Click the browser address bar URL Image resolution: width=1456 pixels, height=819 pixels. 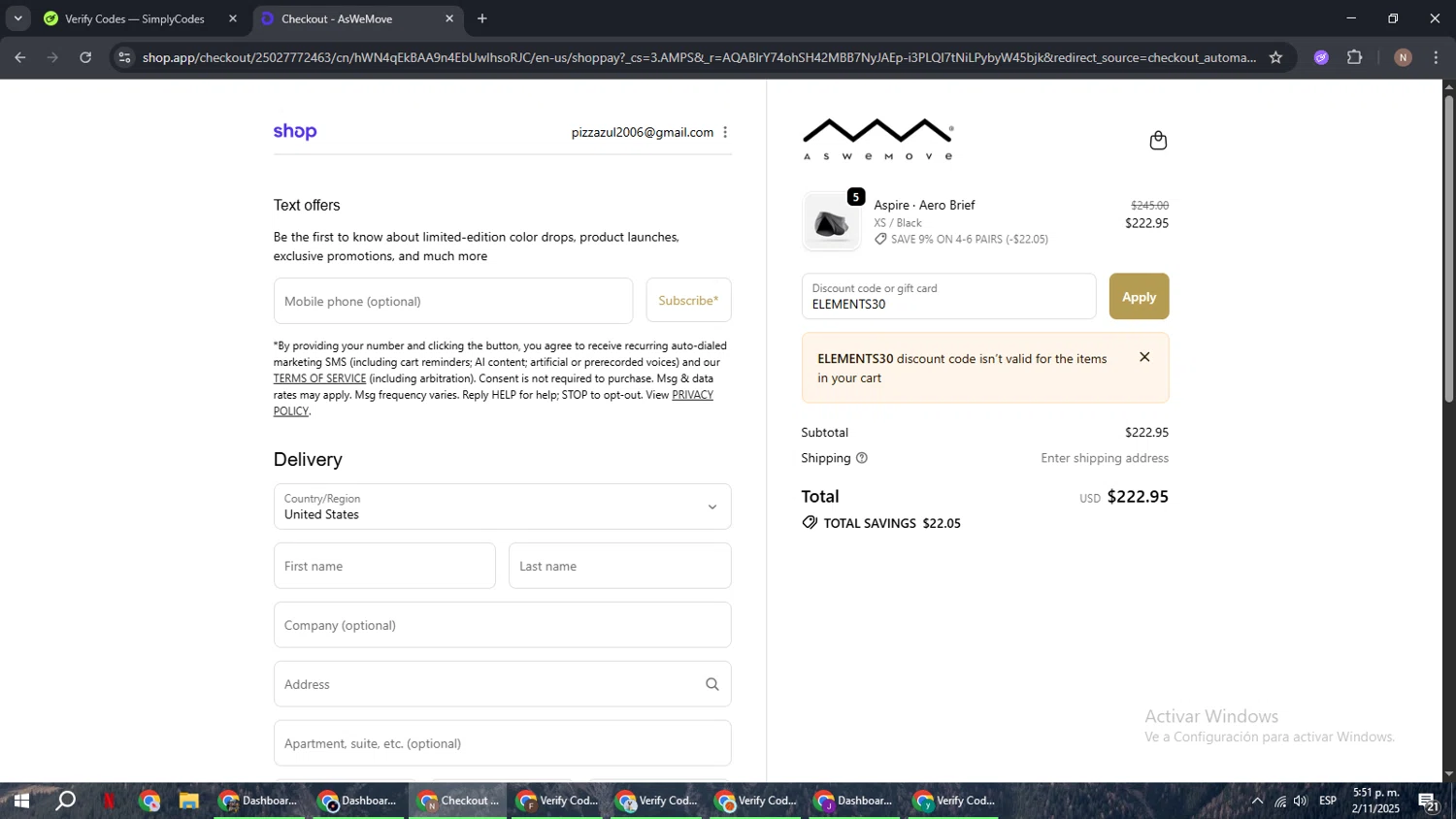[699, 57]
